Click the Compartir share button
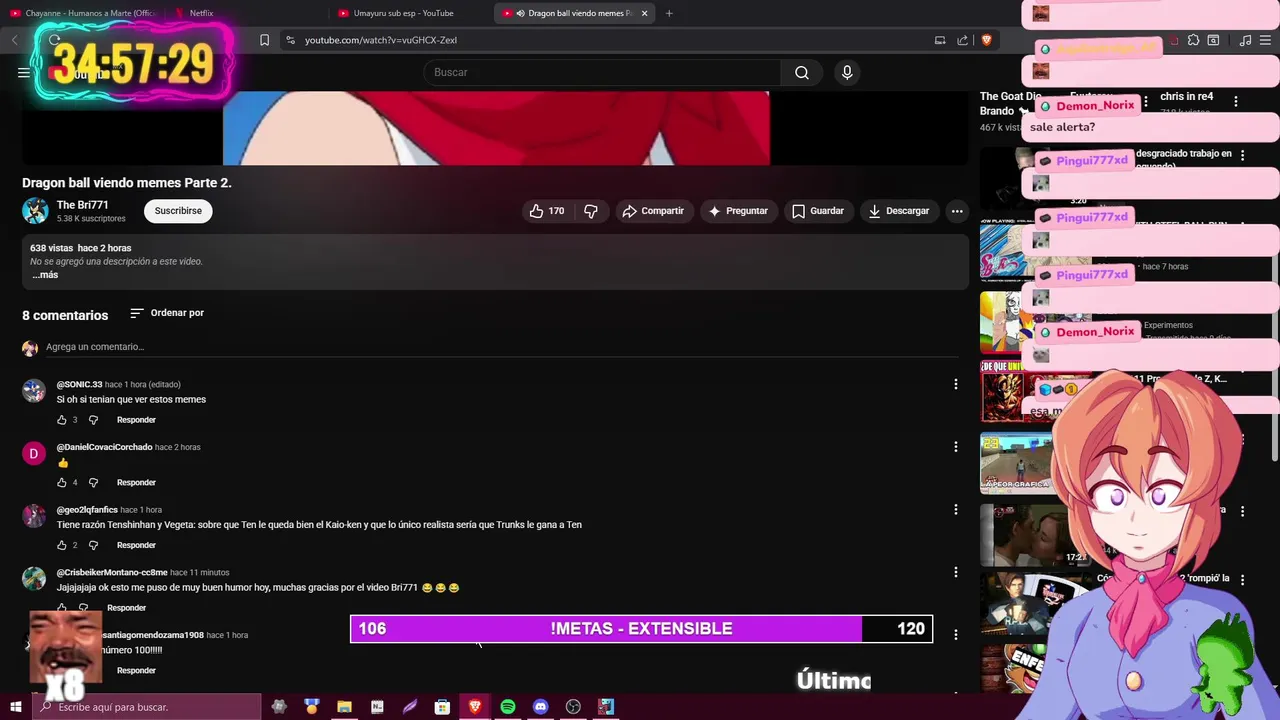 coord(653,211)
